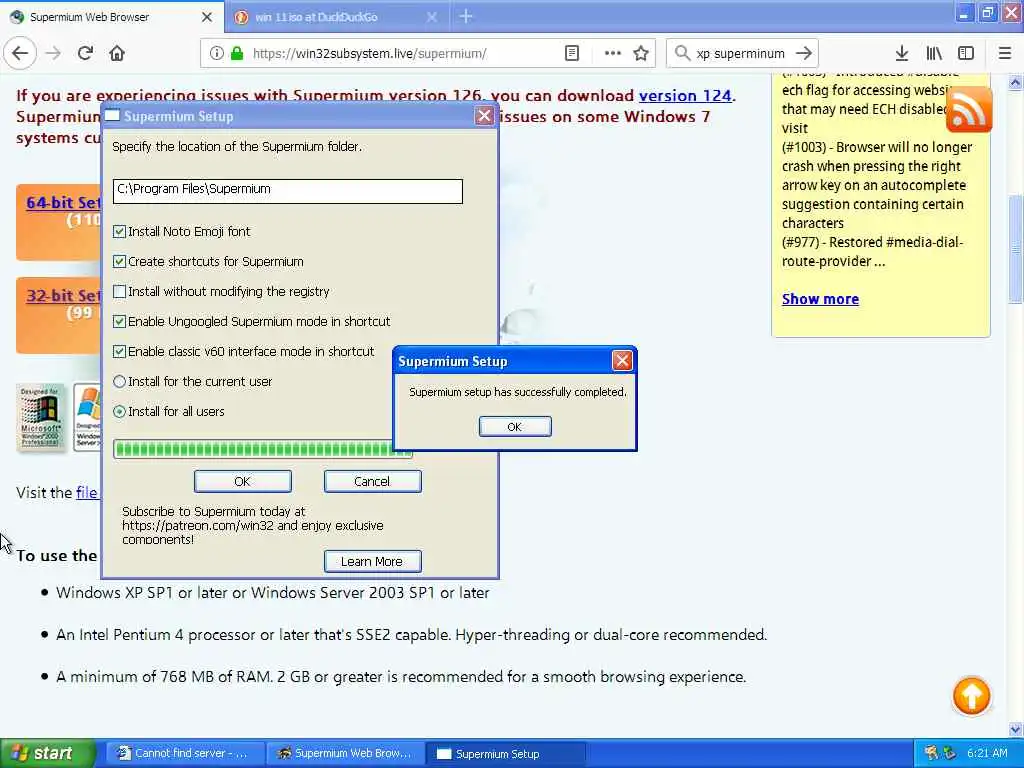This screenshot has width=1024, height=768.
Task: Click the page vertical scrollbar thumb
Action: (1016, 248)
